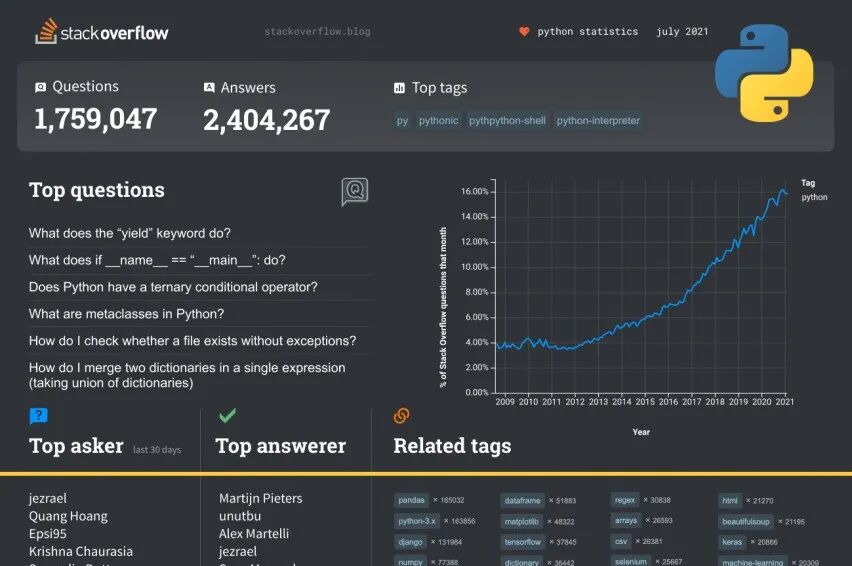
Task: Click the Answers icon beside the label
Action: pos(209,87)
